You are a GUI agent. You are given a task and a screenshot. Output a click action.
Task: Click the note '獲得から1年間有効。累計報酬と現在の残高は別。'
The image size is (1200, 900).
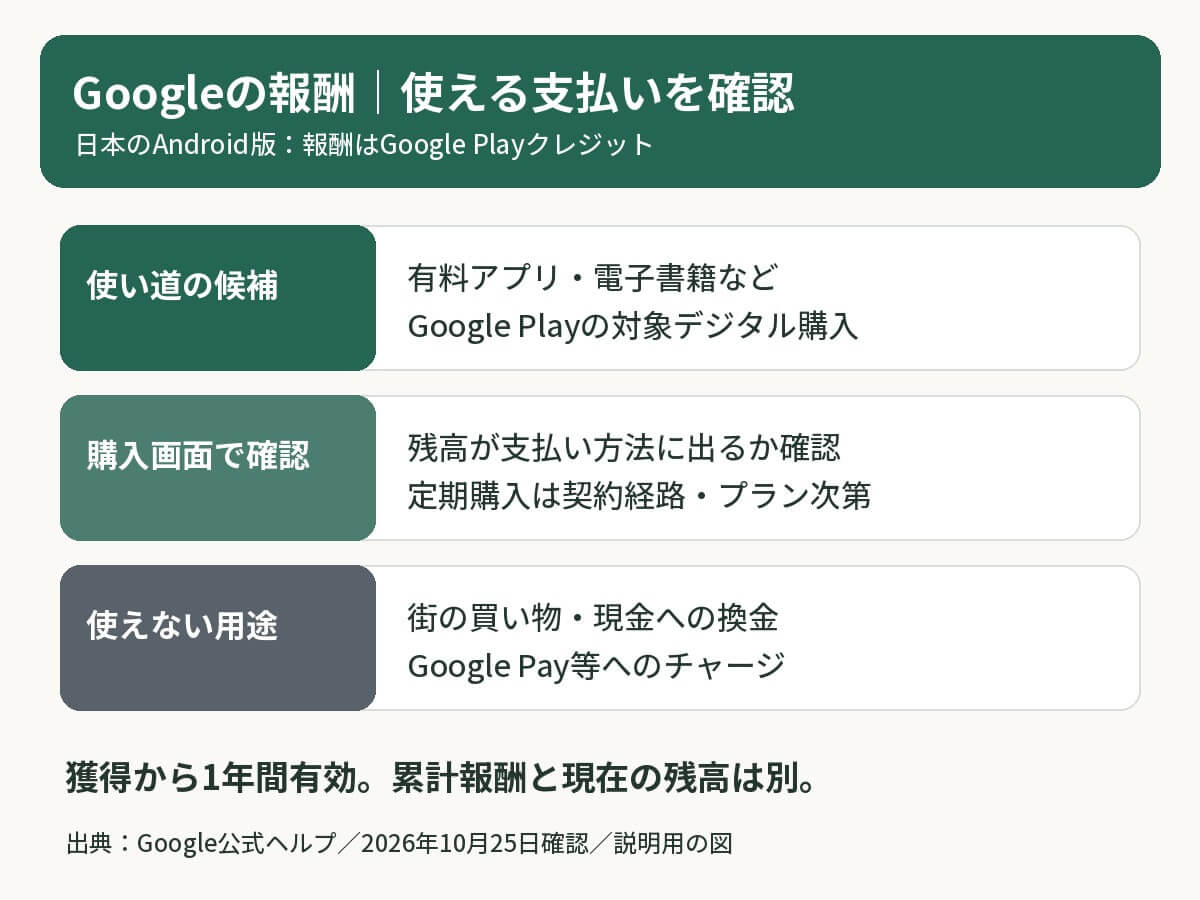440,779
